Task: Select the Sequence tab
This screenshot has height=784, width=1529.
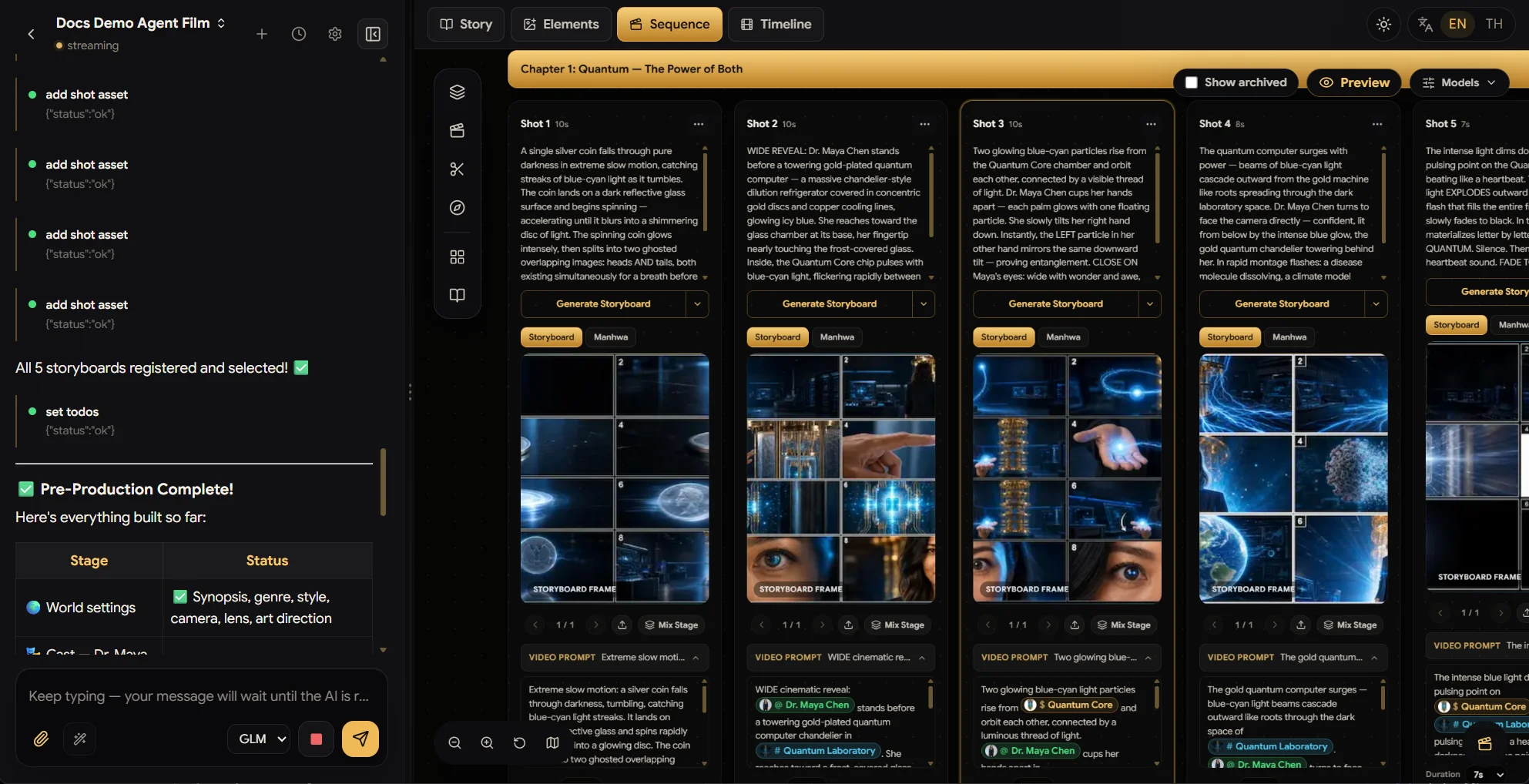Action: click(669, 24)
